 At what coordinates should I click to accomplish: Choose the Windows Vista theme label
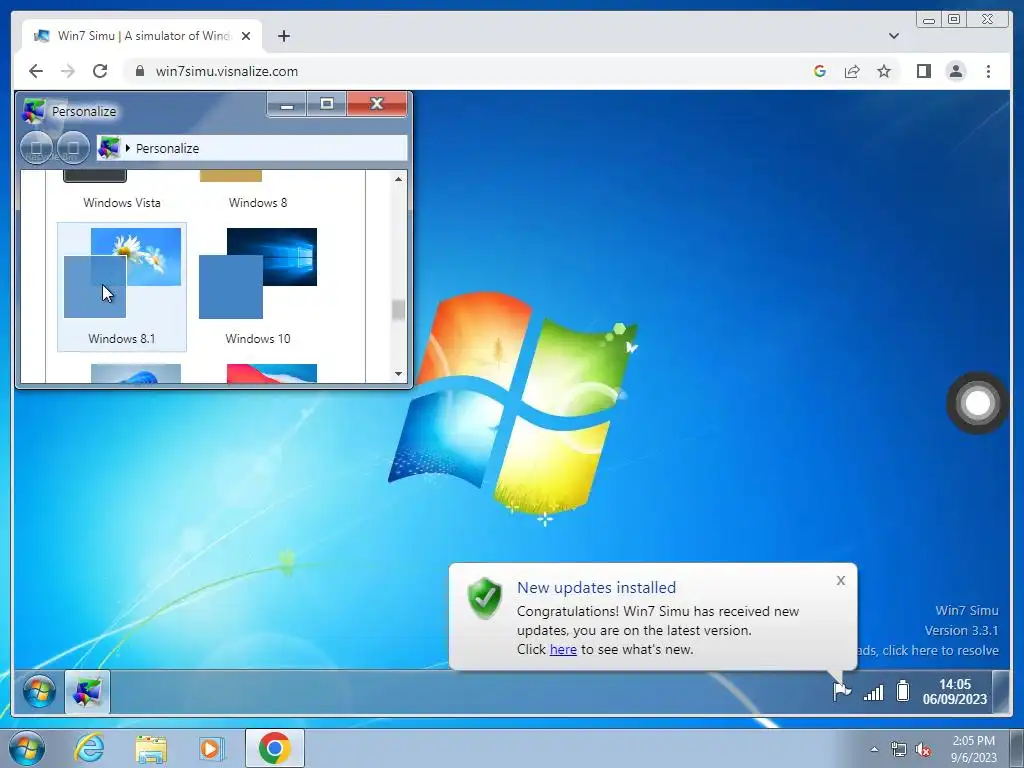tap(122, 202)
